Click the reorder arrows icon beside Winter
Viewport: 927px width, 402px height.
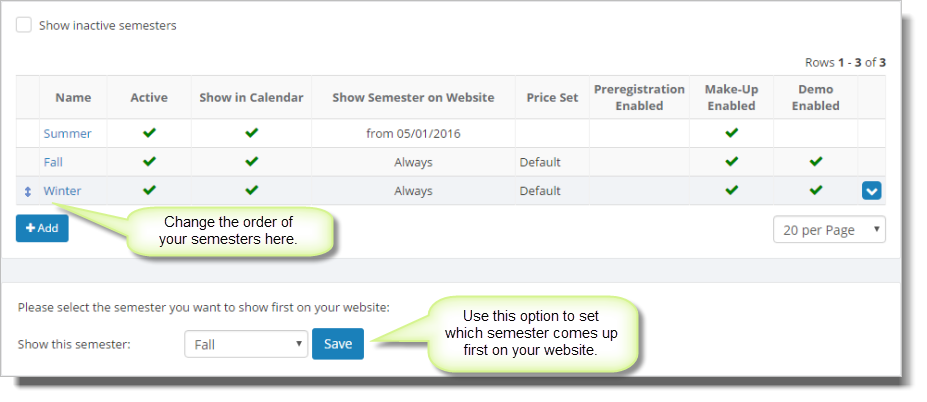pyautogui.click(x=27, y=192)
